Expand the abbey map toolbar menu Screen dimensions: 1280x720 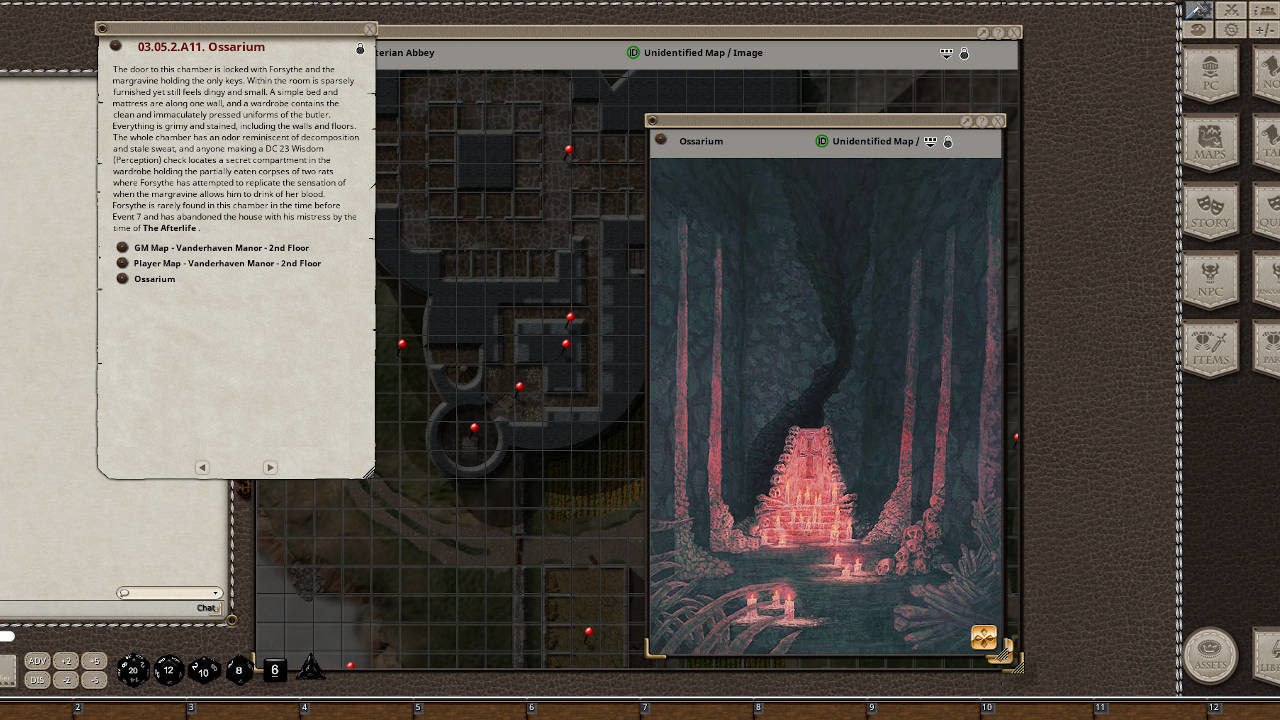[946, 53]
